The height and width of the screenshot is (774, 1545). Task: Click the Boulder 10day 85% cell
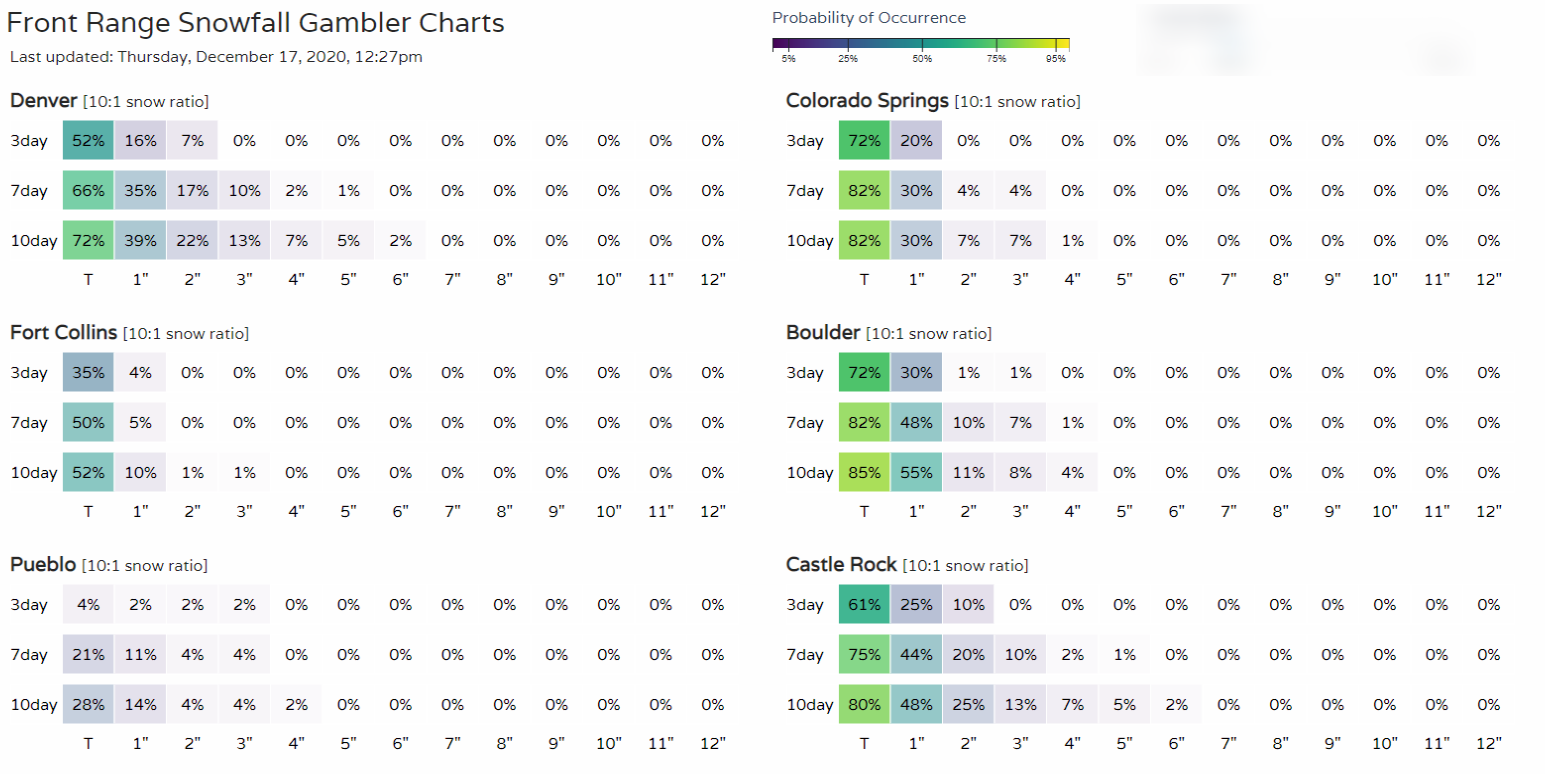pyautogui.click(x=864, y=472)
